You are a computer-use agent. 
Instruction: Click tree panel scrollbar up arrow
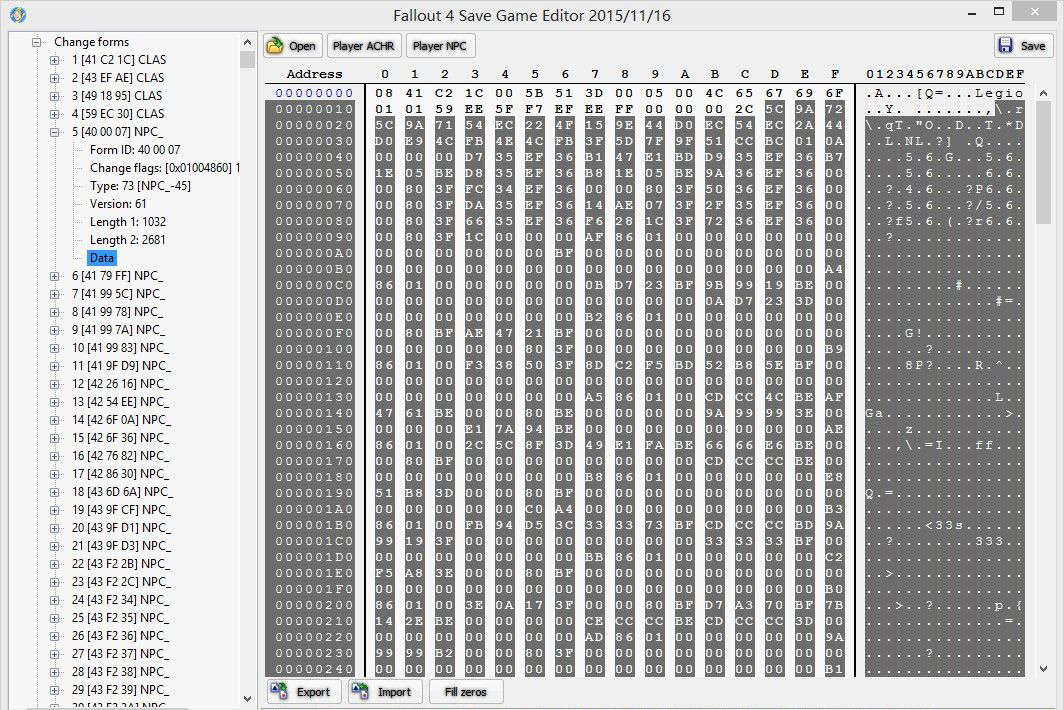pyautogui.click(x=247, y=42)
